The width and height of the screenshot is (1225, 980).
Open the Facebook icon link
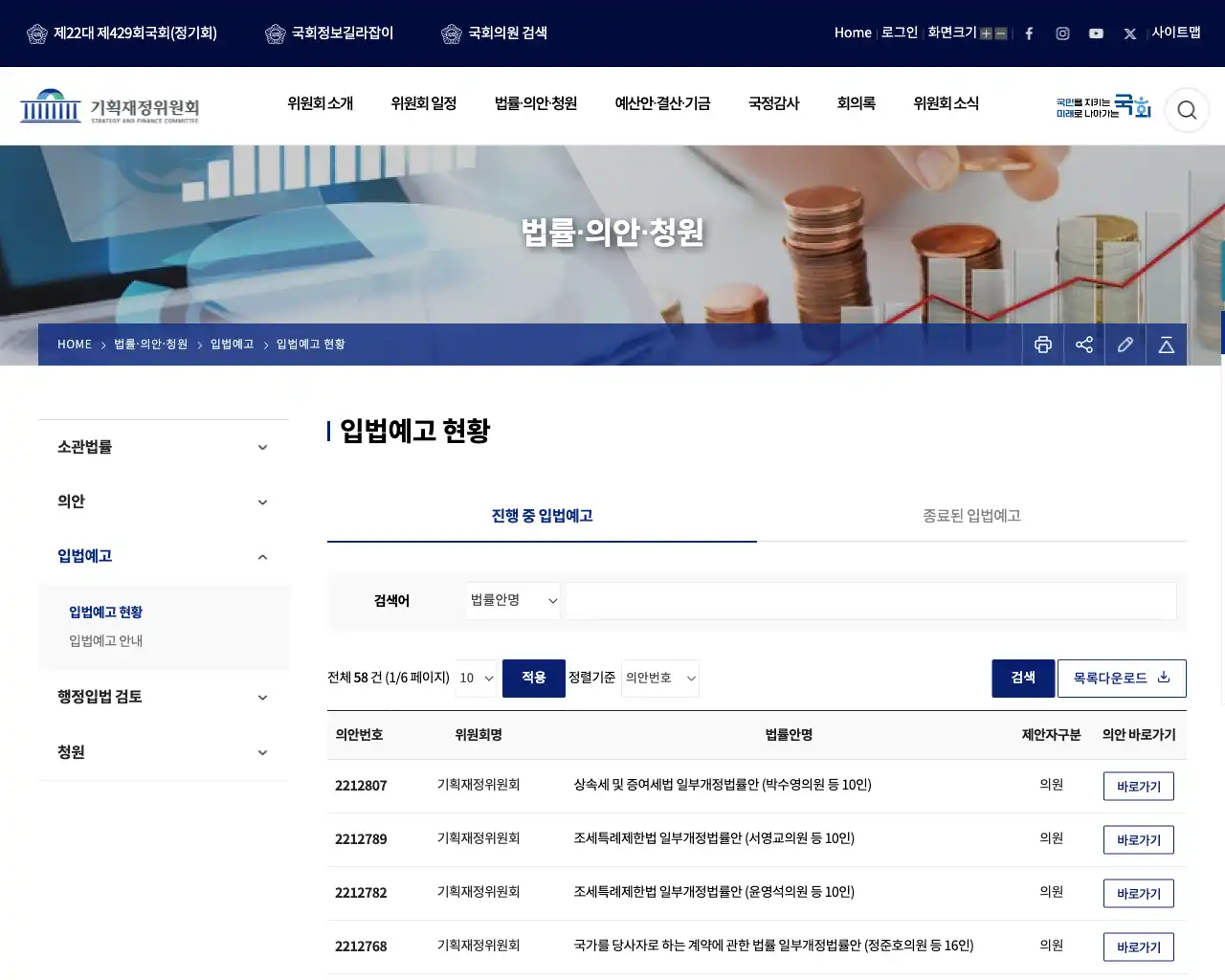(x=1029, y=33)
